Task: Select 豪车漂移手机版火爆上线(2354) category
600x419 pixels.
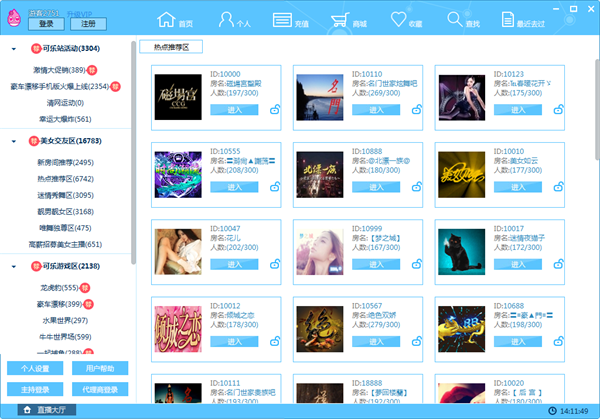Action: coord(60,86)
